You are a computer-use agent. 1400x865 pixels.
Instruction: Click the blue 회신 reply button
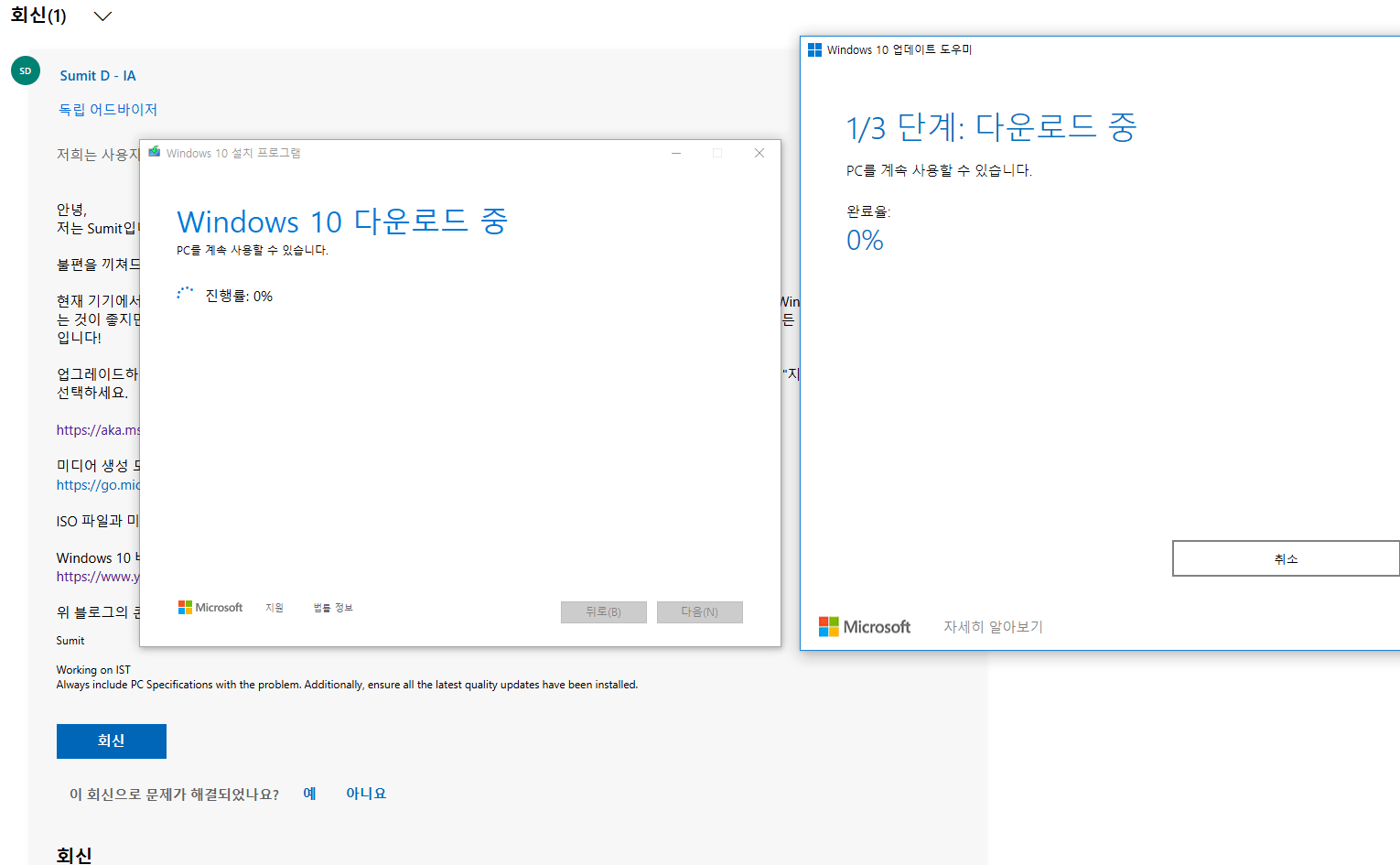[x=112, y=741]
